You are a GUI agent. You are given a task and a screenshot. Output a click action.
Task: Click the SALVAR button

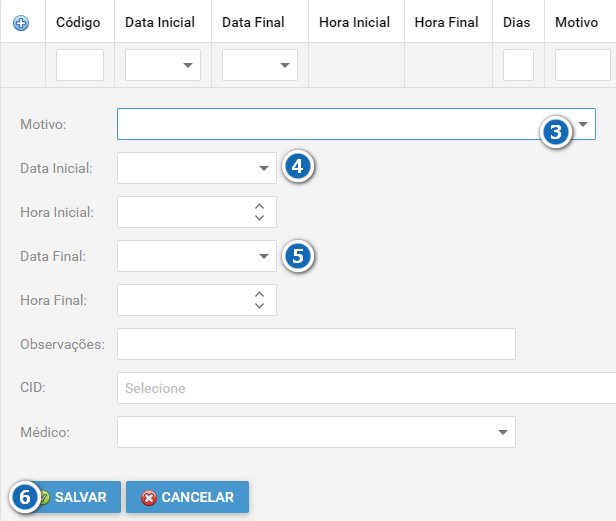[76, 497]
